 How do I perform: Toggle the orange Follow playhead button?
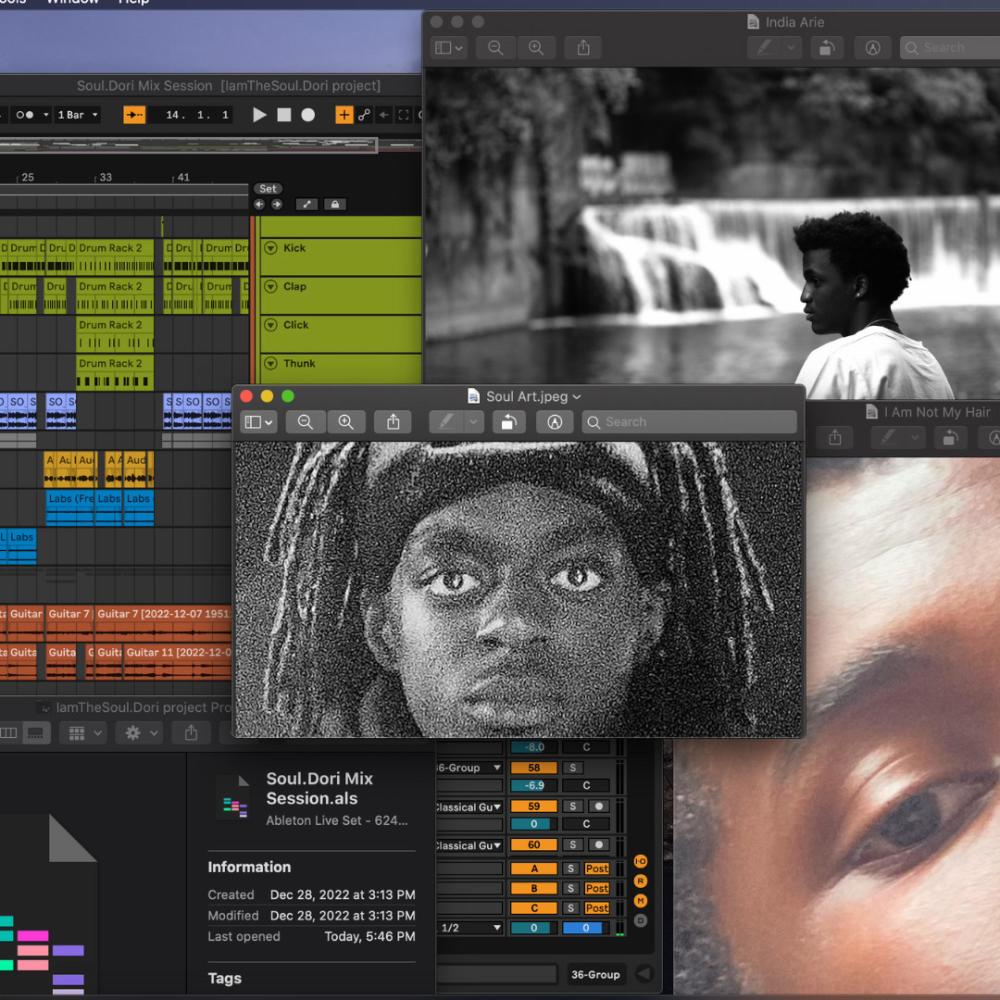pos(134,115)
